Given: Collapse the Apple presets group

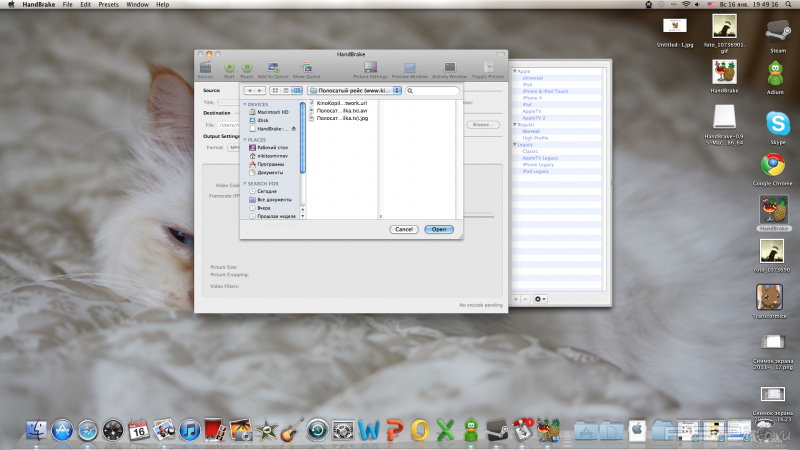Looking at the screenshot, I should tap(514, 71).
